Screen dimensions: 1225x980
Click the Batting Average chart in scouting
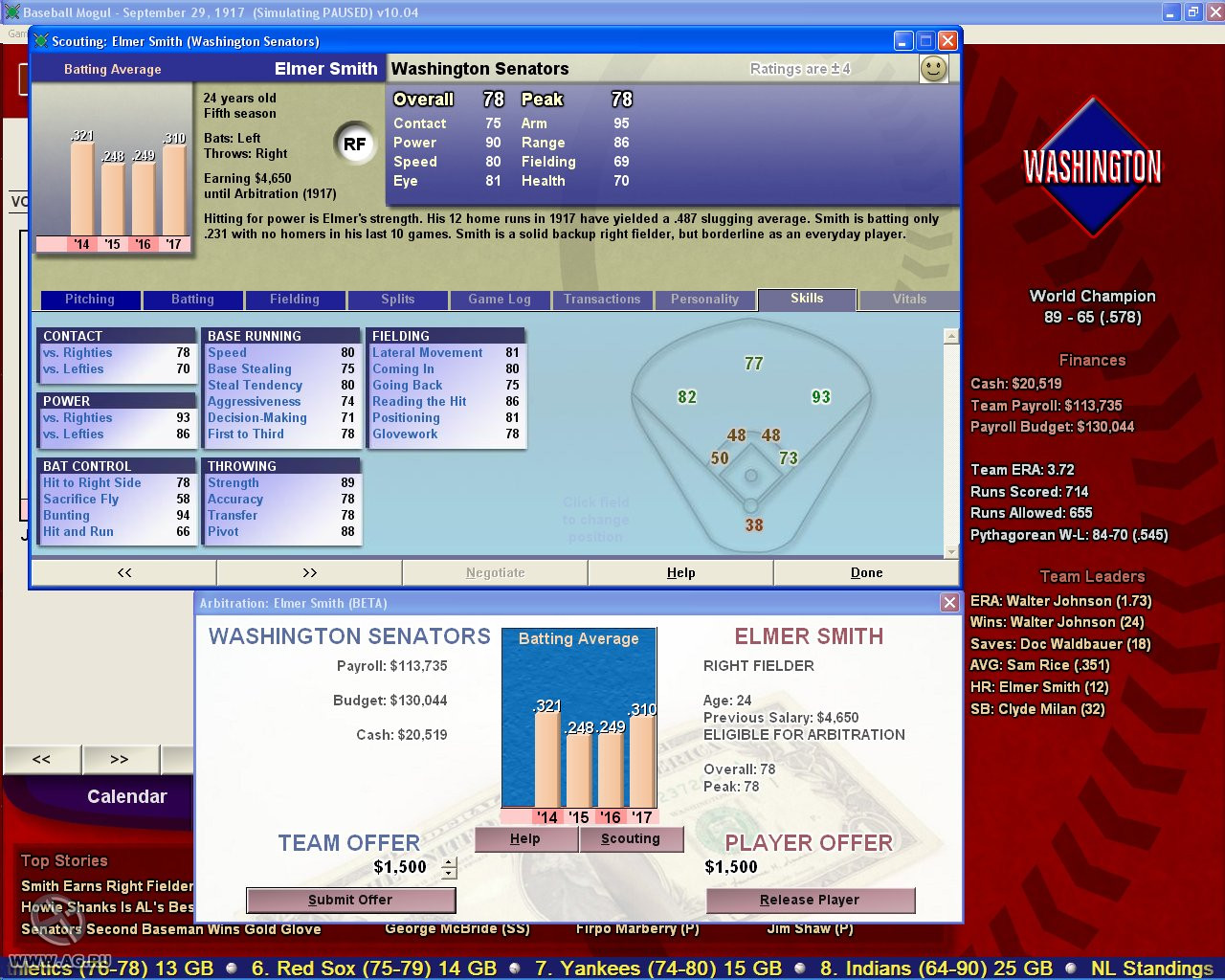click(x=113, y=168)
